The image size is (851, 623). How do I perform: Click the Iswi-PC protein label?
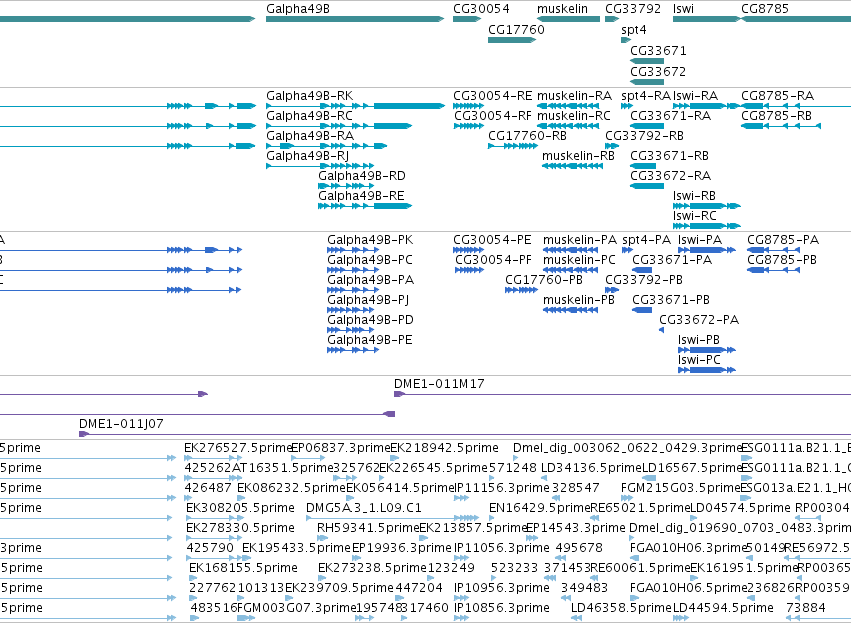[x=699, y=360]
